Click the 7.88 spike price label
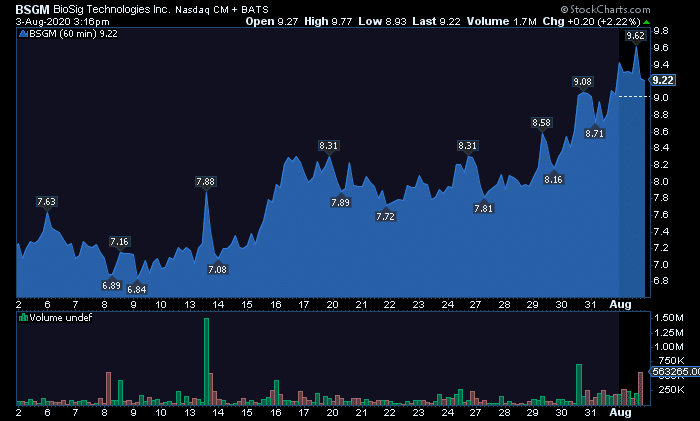700x421 pixels. click(x=205, y=182)
